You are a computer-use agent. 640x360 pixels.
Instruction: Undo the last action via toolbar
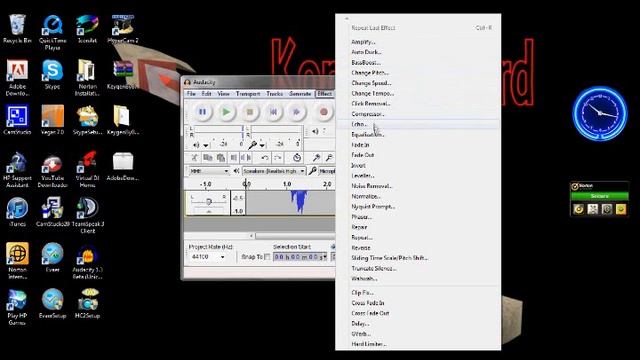click(265, 158)
